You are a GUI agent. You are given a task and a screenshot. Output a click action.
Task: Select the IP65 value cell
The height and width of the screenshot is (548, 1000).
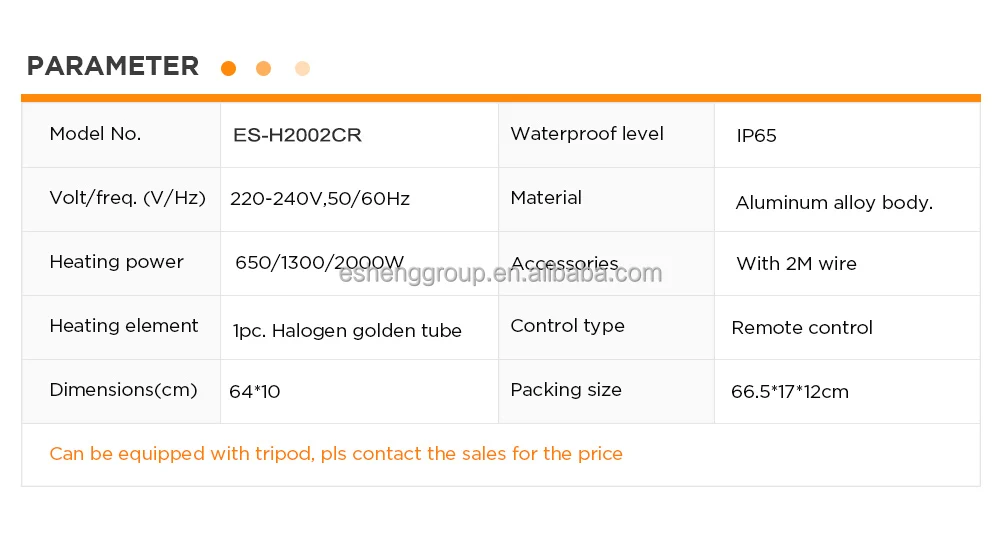tap(756, 136)
